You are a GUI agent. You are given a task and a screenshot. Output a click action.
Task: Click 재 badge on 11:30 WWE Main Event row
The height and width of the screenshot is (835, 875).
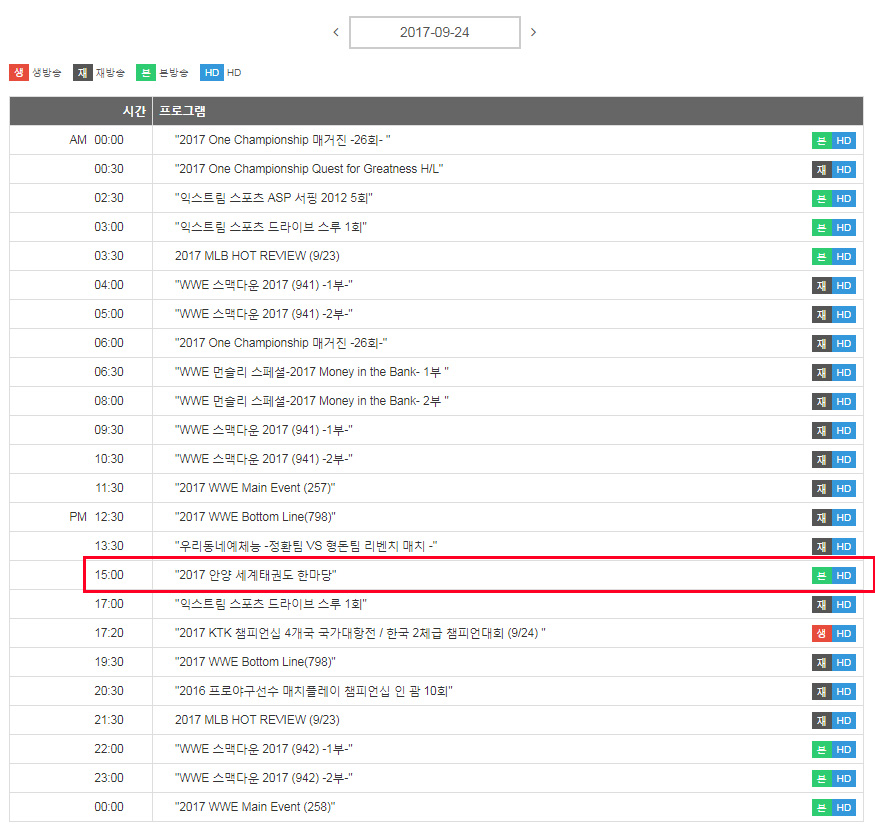click(x=821, y=489)
